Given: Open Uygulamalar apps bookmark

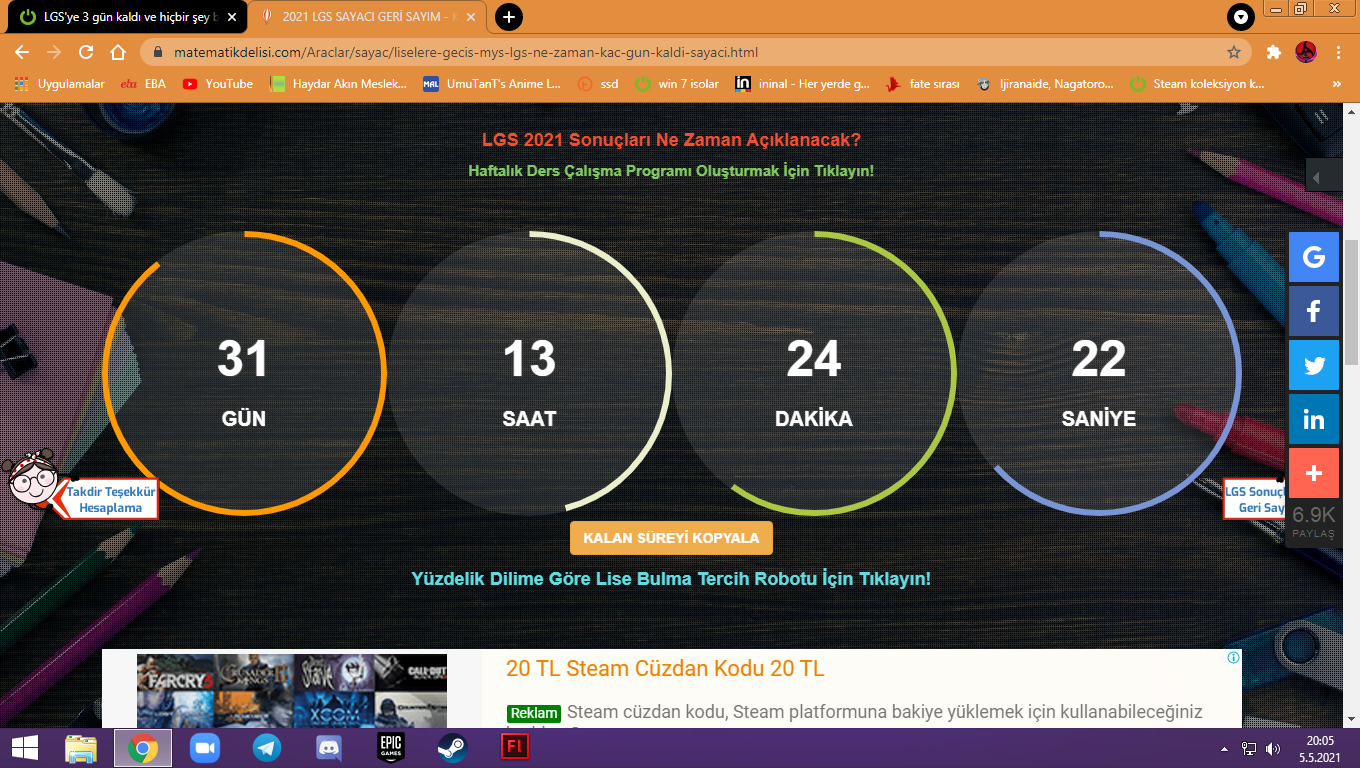Looking at the screenshot, I should click(60, 84).
